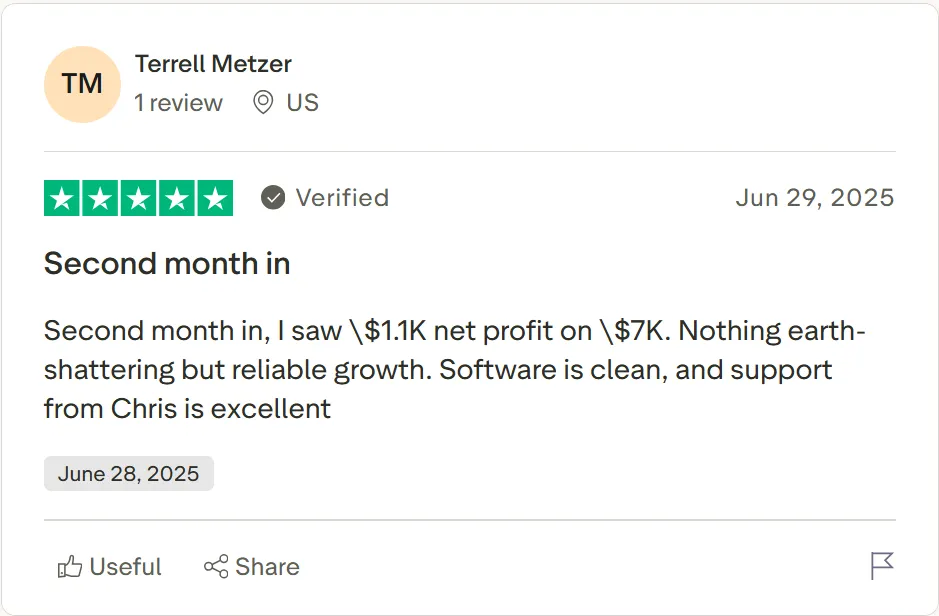Click the Verified checkmark badge icon
Viewport: 939px width, 616px height.
(x=273, y=198)
